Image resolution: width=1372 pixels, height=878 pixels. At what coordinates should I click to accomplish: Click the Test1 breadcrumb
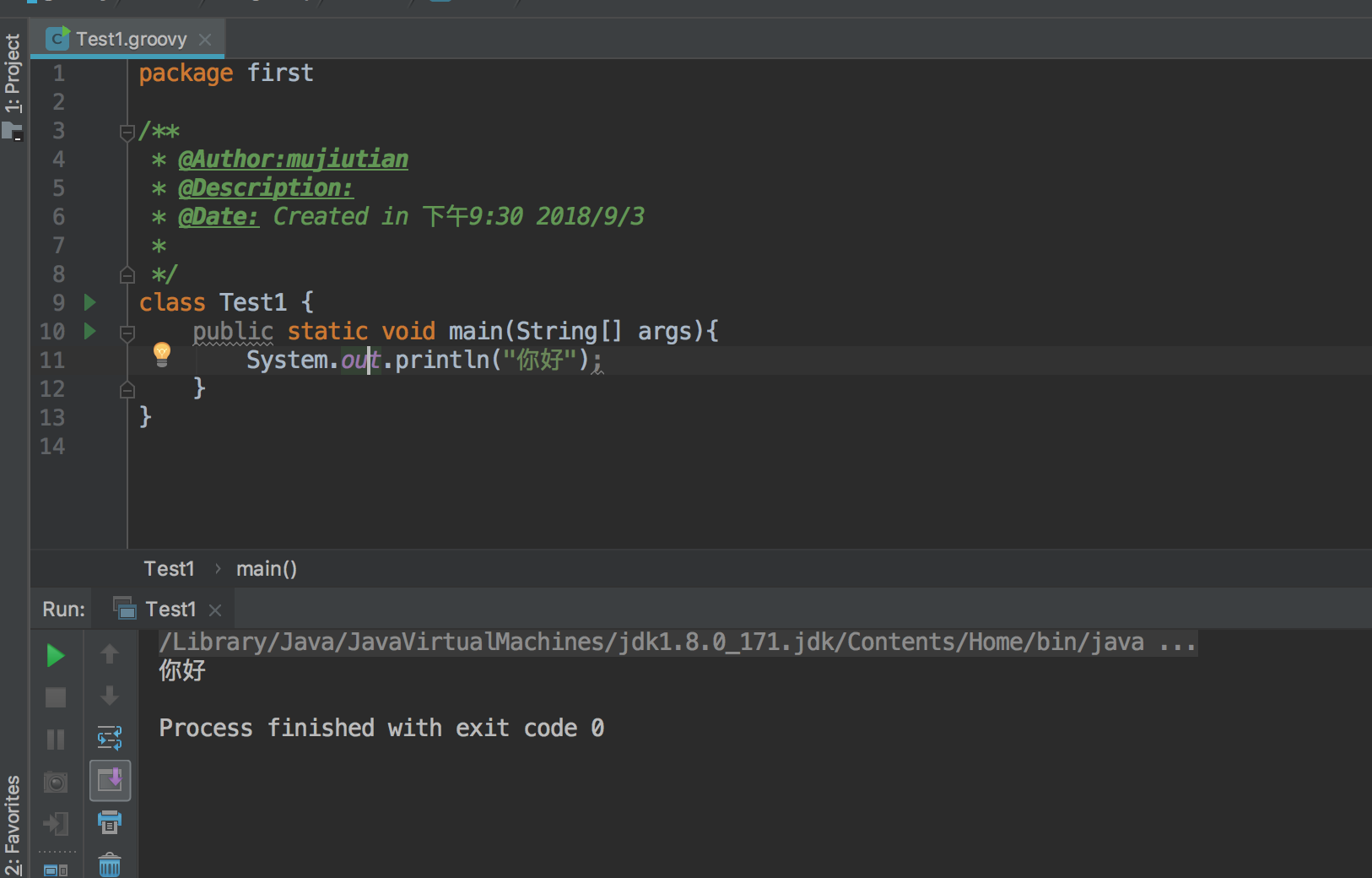[169, 569]
